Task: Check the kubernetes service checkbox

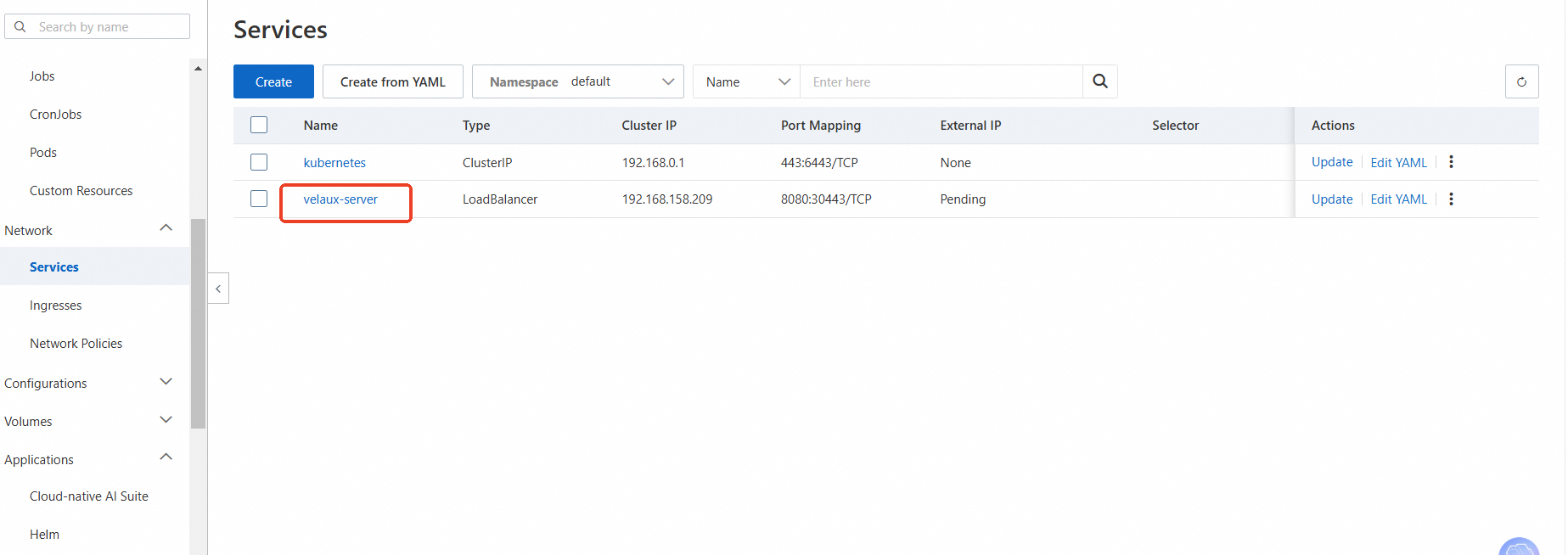Action: click(x=259, y=162)
